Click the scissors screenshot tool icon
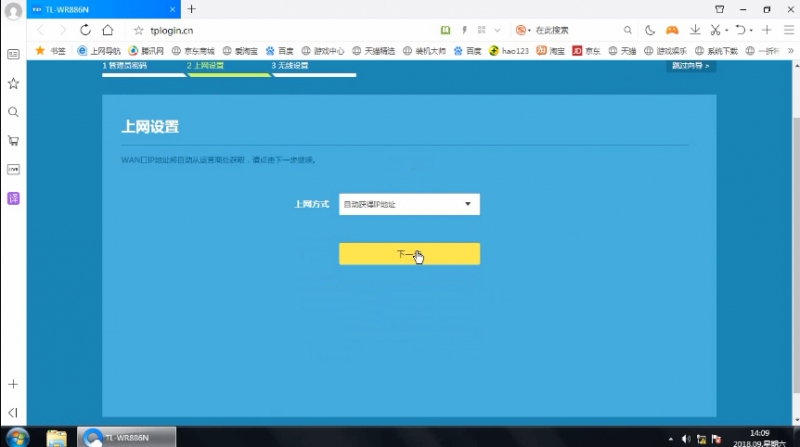The width and height of the screenshot is (800, 447). pyautogui.click(x=715, y=30)
